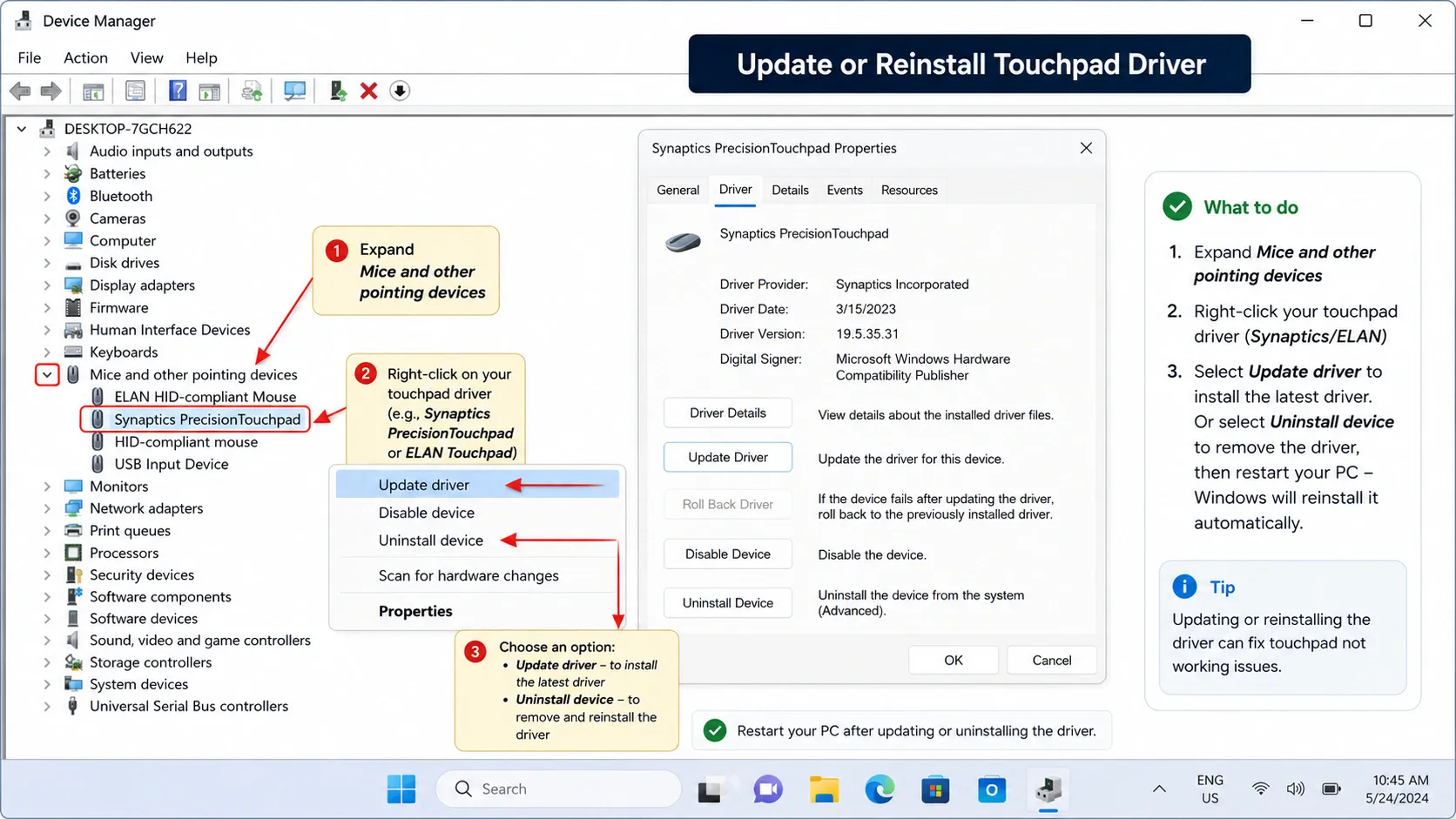The height and width of the screenshot is (819, 1456).
Task: Click the Update Driver button in dialog
Action: click(x=728, y=457)
